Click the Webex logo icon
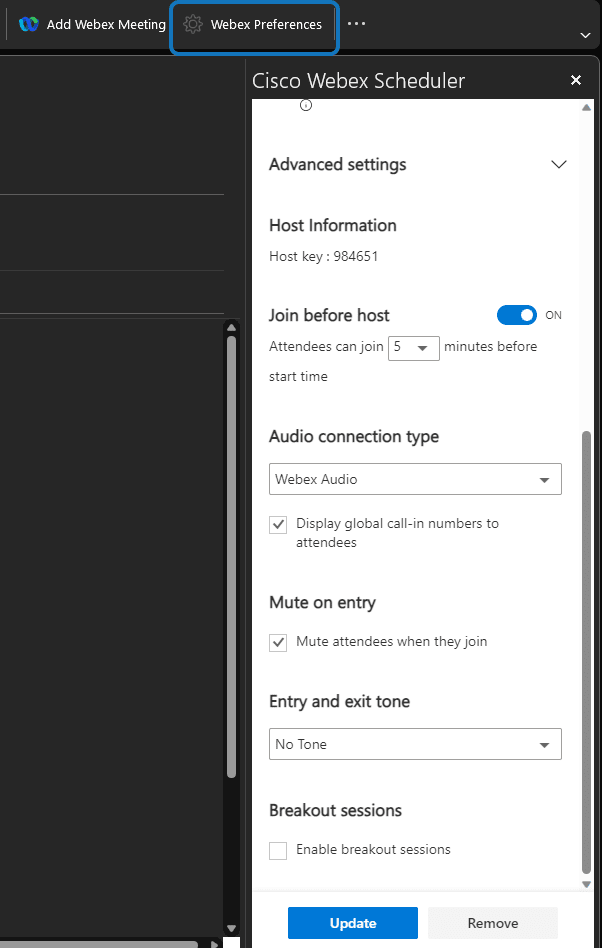Viewport: 602px width, 948px height. pos(28,24)
